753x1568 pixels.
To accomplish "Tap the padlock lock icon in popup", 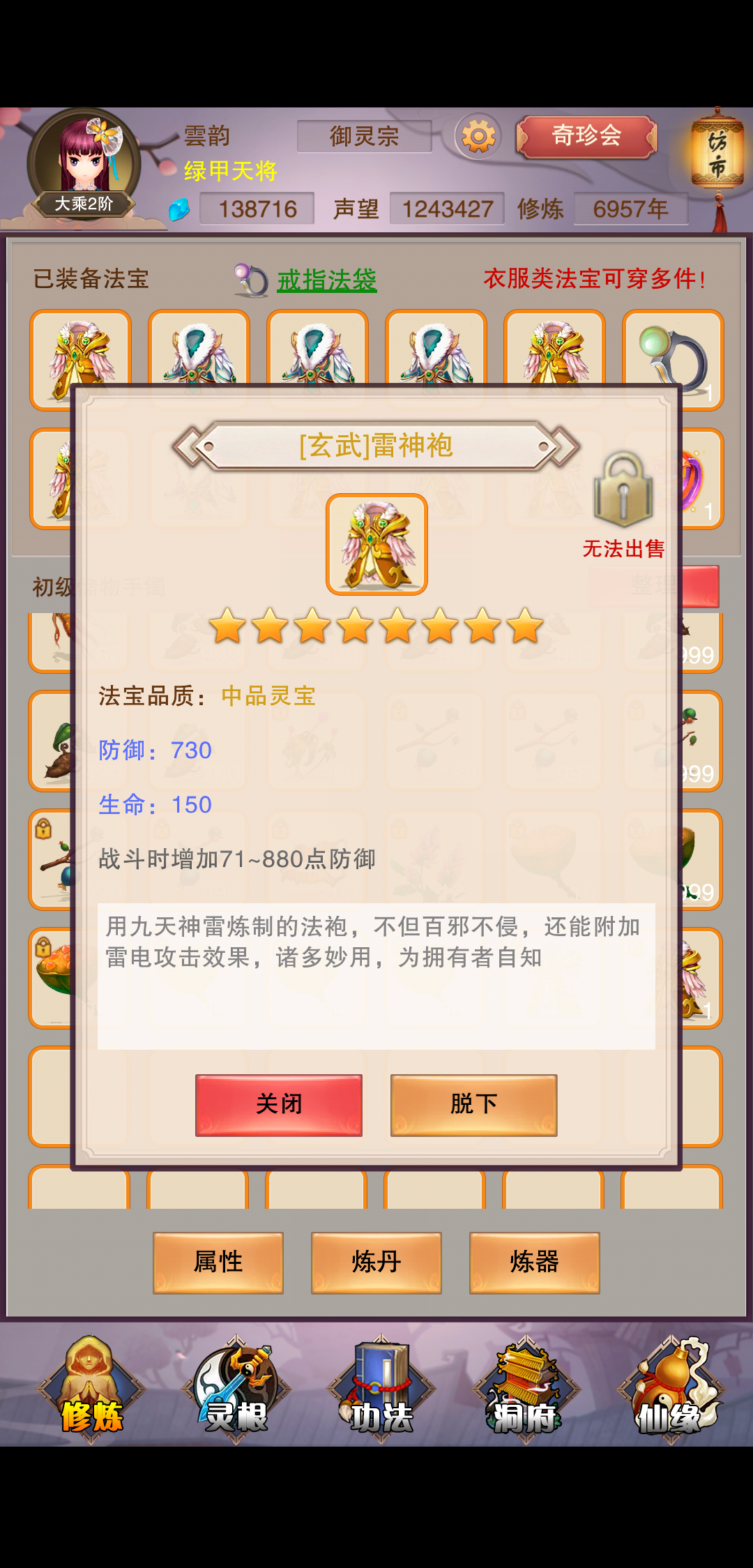I will (x=623, y=488).
